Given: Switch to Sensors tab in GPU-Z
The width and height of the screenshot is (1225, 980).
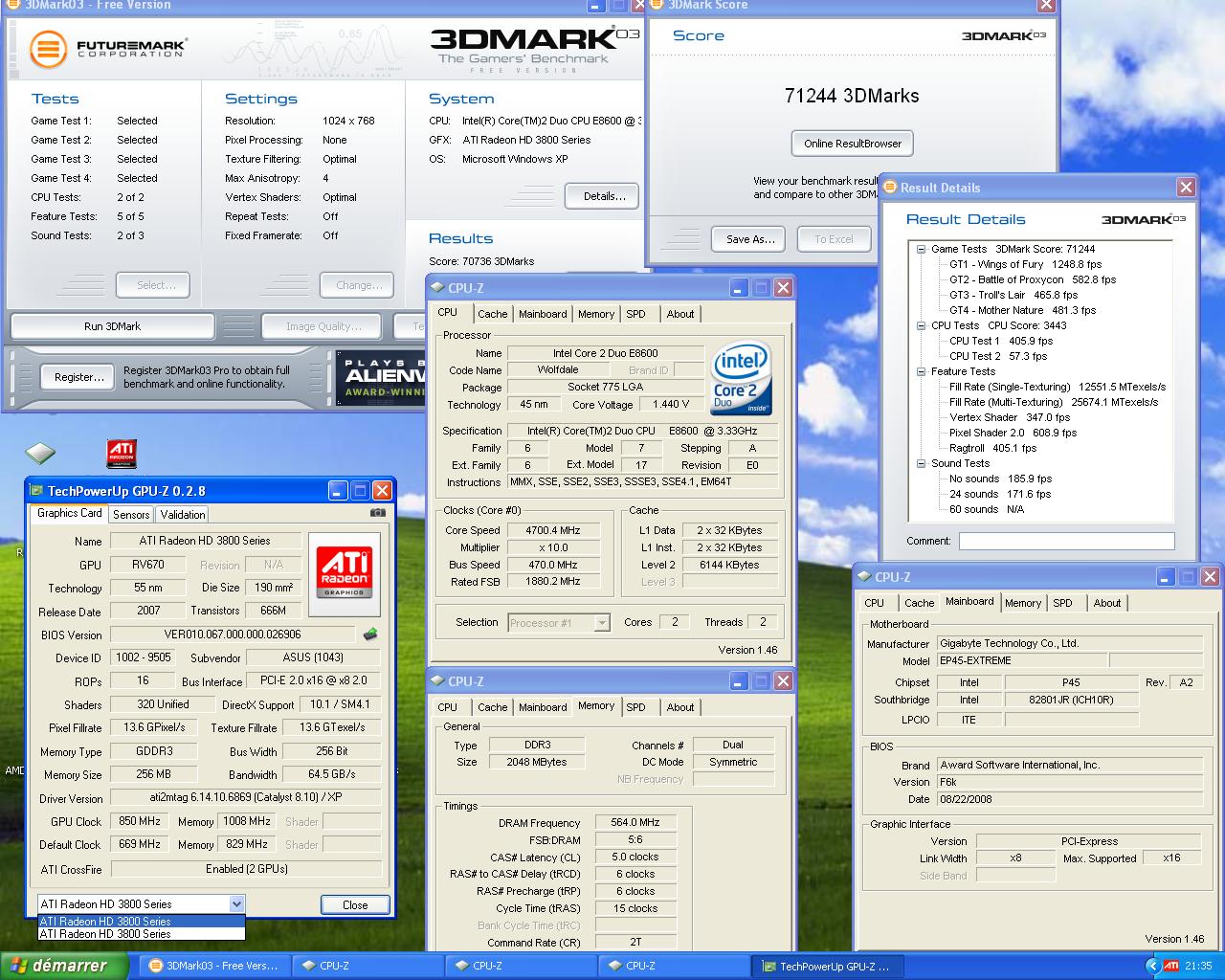Looking at the screenshot, I should [131, 514].
